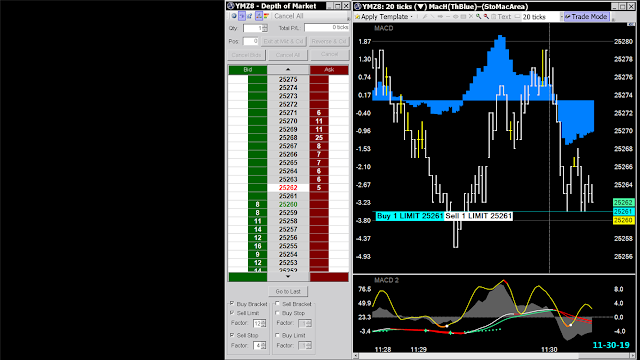Click price 25275 in ladder

pos(288,80)
